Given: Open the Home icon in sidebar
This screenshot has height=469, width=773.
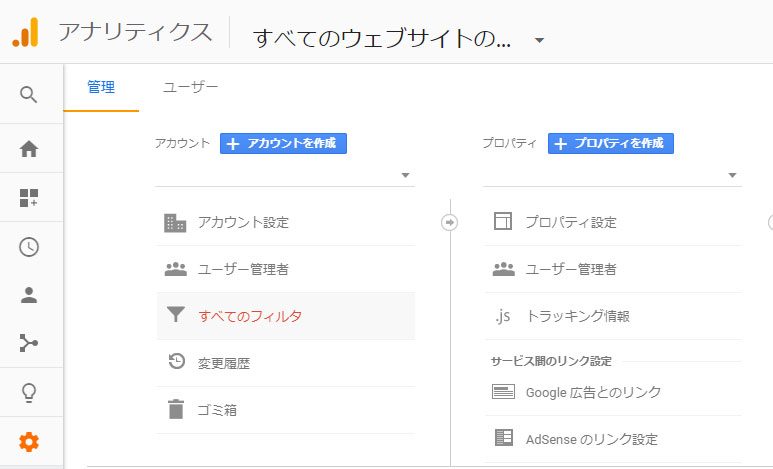Looking at the screenshot, I should 29,148.
